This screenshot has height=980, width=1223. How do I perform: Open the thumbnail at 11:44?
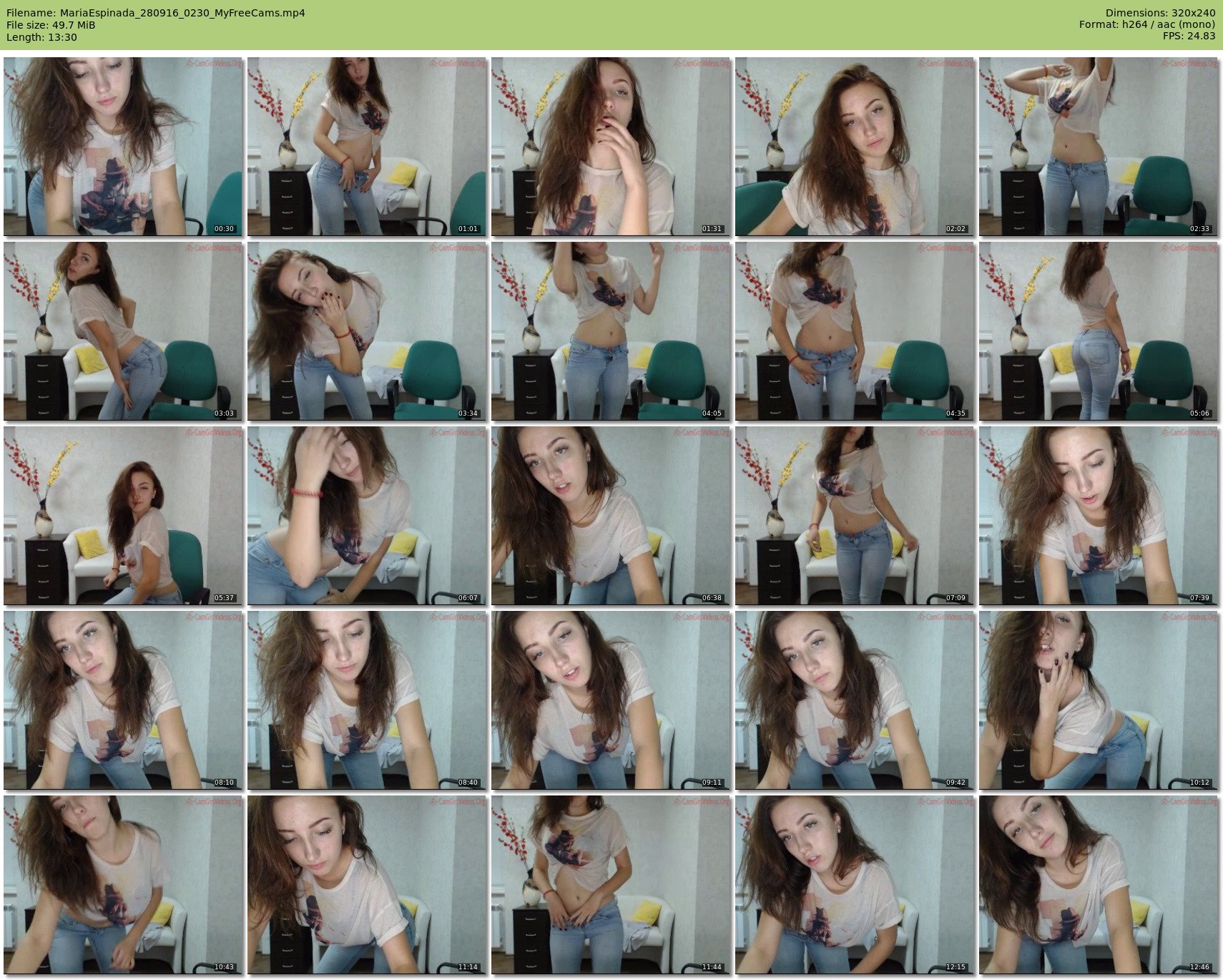click(611, 885)
